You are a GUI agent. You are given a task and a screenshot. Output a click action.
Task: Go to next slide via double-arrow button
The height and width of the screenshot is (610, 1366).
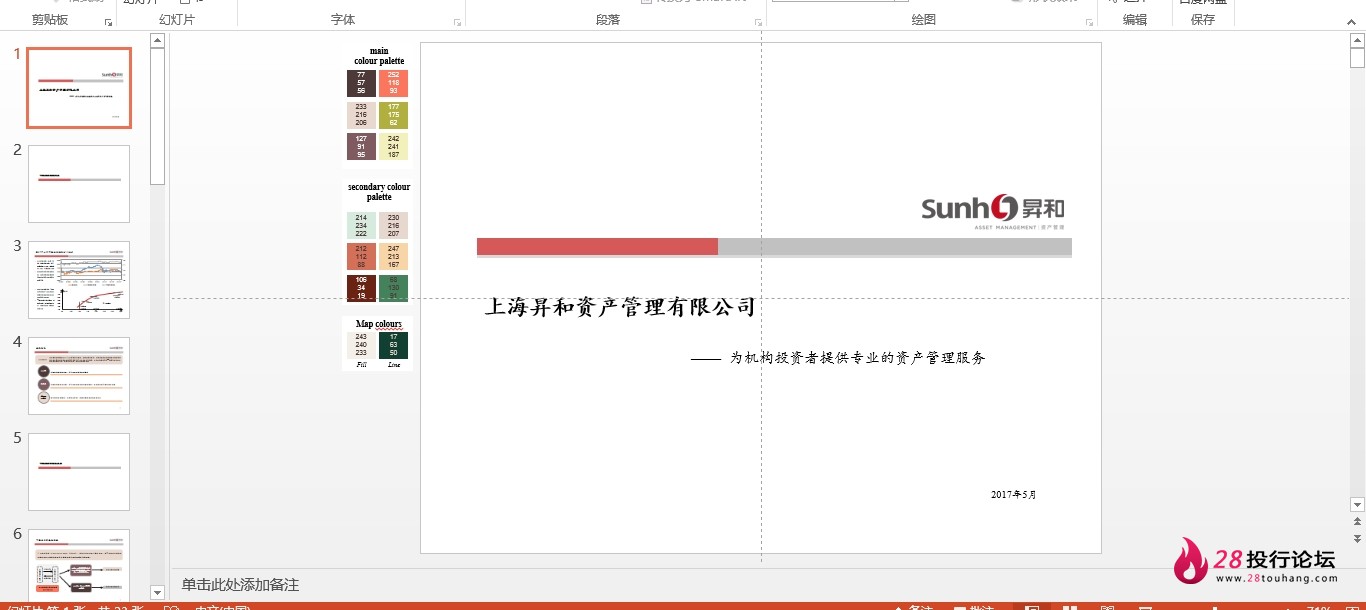point(1357,538)
